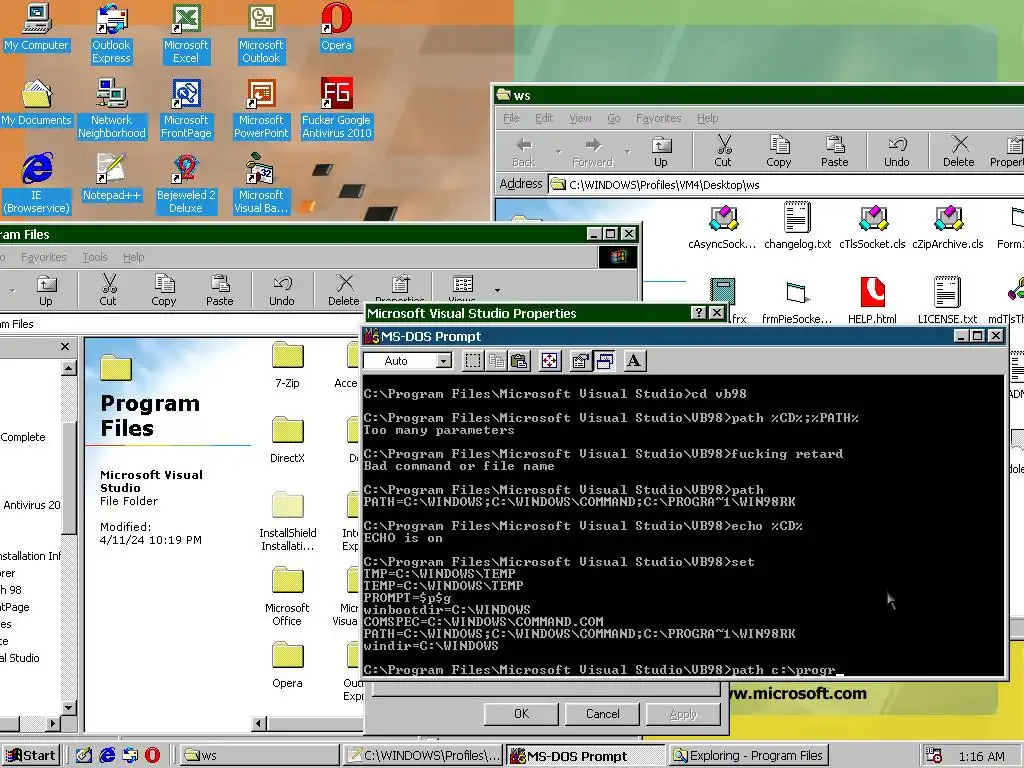Viewport: 1024px width, 768px height.
Task: Click Undo in the ws window toolbar
Action: (x=897, y=151)
